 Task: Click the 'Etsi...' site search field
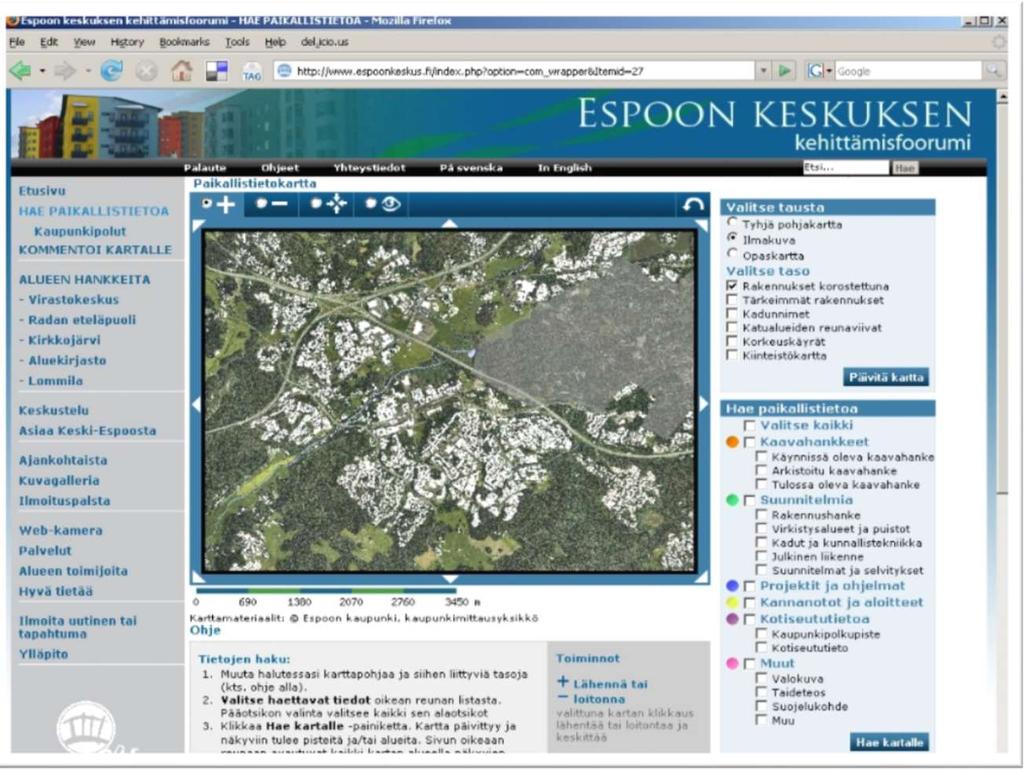(846, 168)
